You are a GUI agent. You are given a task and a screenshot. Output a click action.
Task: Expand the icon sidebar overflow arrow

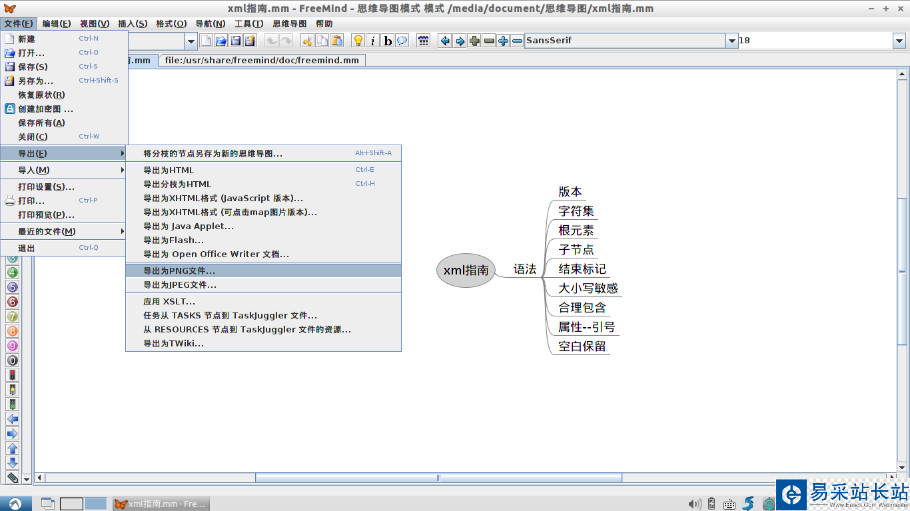tap(26, 479)
